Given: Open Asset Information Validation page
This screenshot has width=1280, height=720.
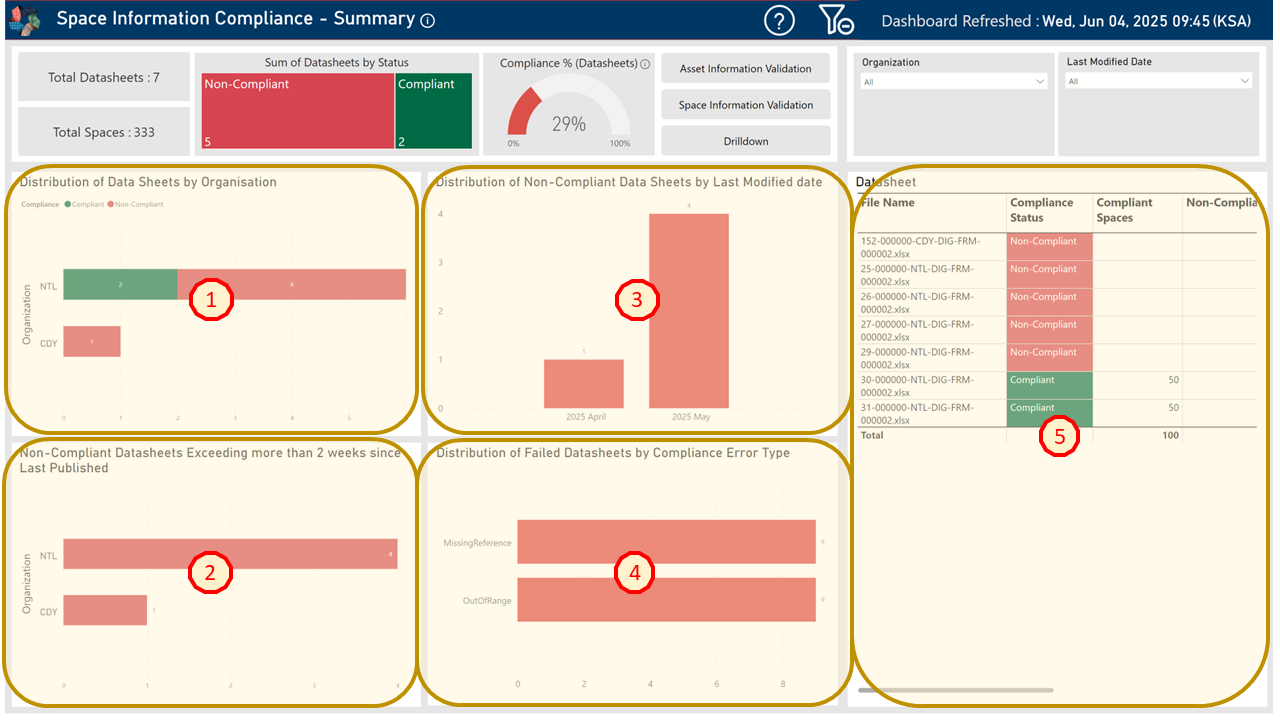Looking at the screenshot, I should (745, 69).
